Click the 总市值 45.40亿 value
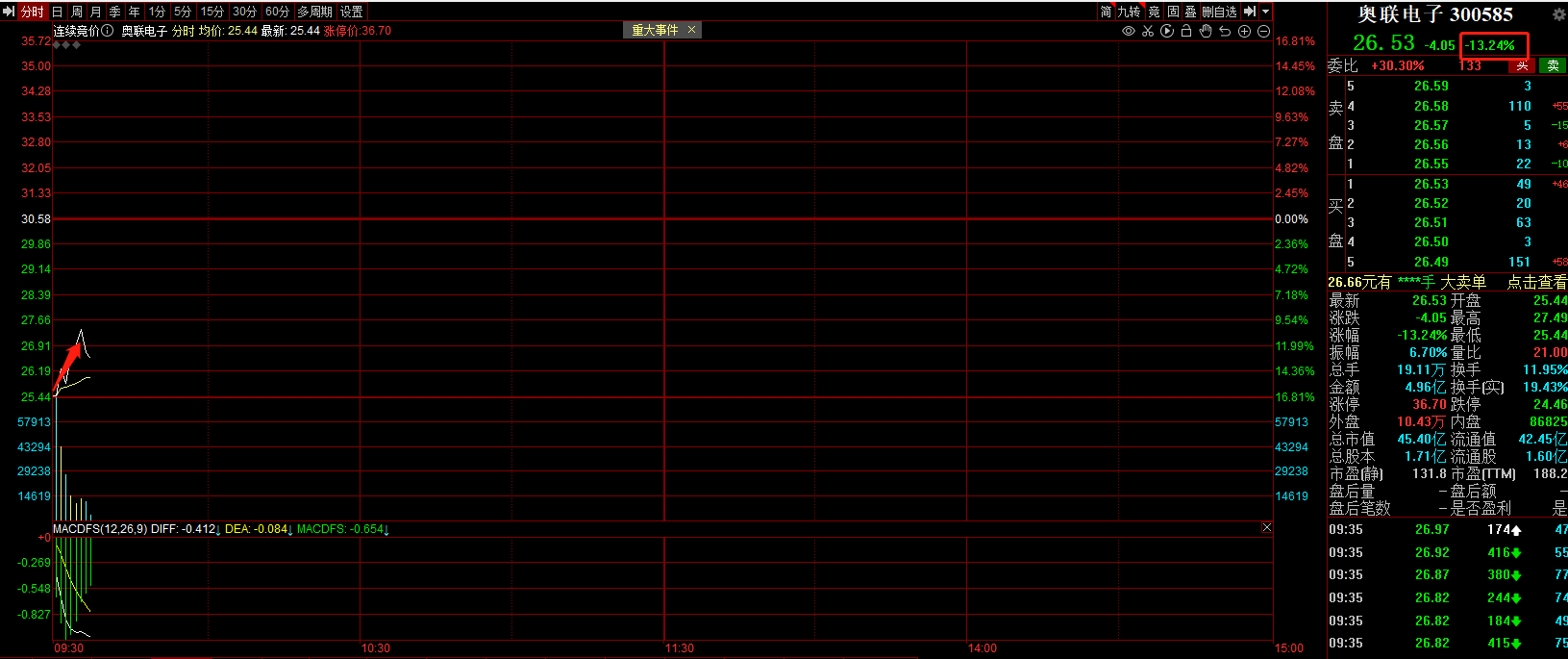The image size is (1568, 659). (x=1422, y=440)
